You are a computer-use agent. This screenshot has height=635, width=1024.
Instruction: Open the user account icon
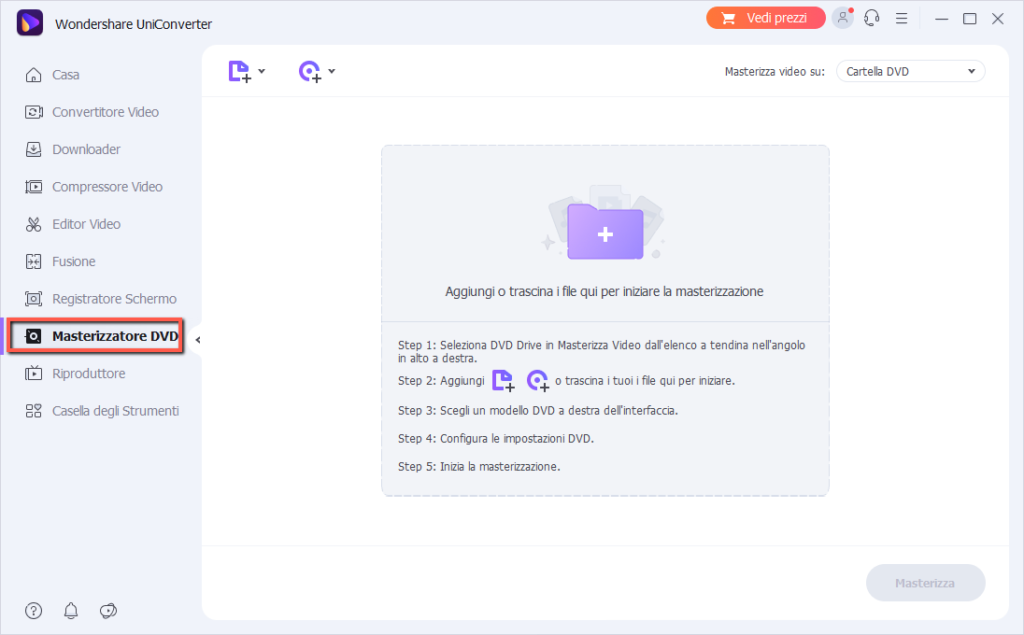[844, 18]
